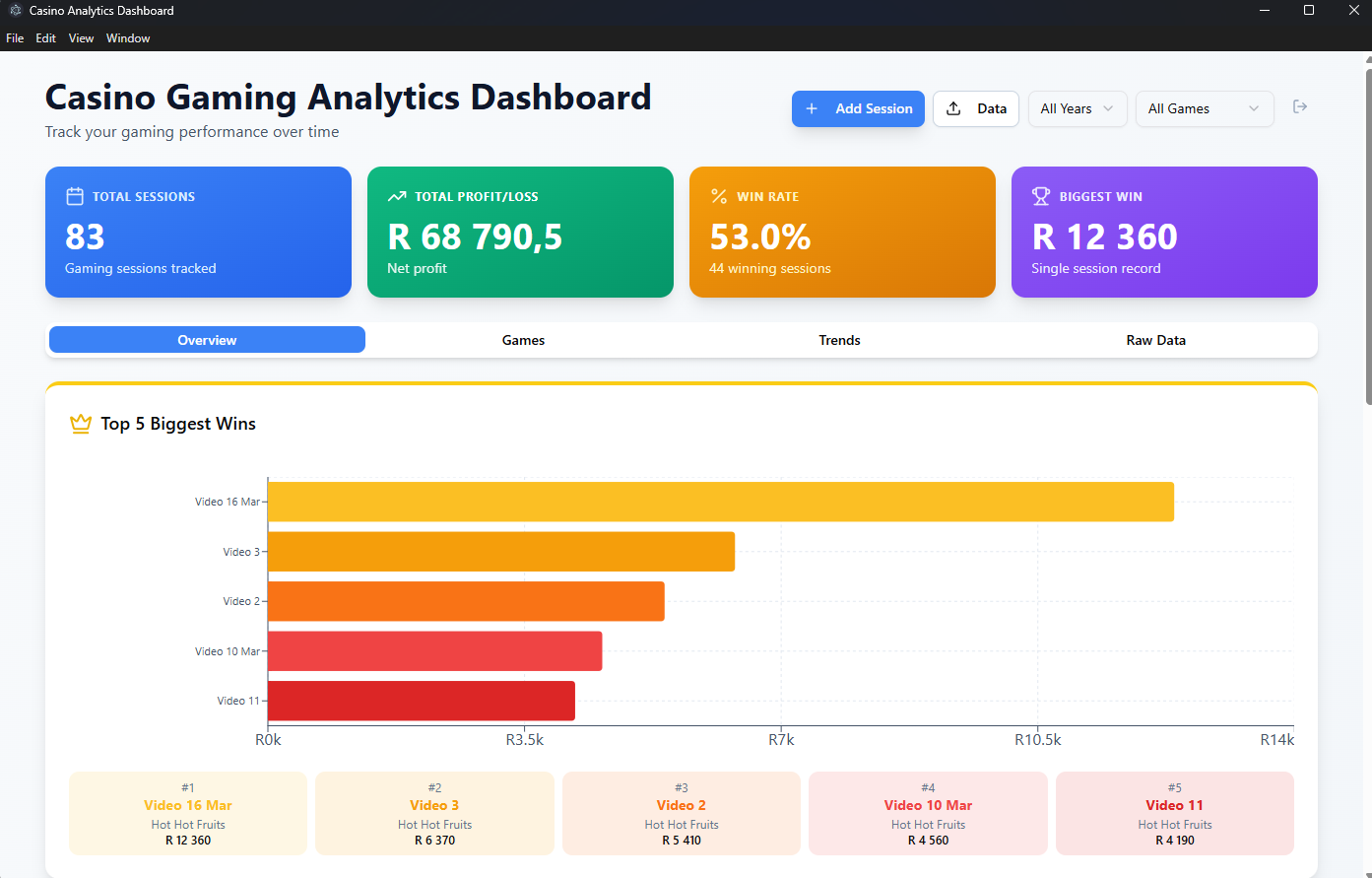Viewport: 1372px width, 878px height.
Task: Select the #1 Video 16 Mar card
Action: pyautogui.click(x=188, y=813)
